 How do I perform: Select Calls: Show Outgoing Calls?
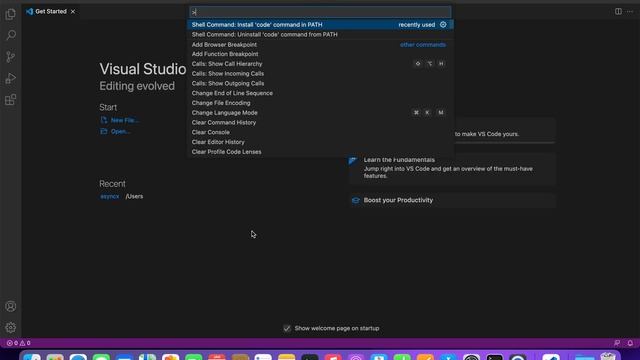click(x=320, y=83)
